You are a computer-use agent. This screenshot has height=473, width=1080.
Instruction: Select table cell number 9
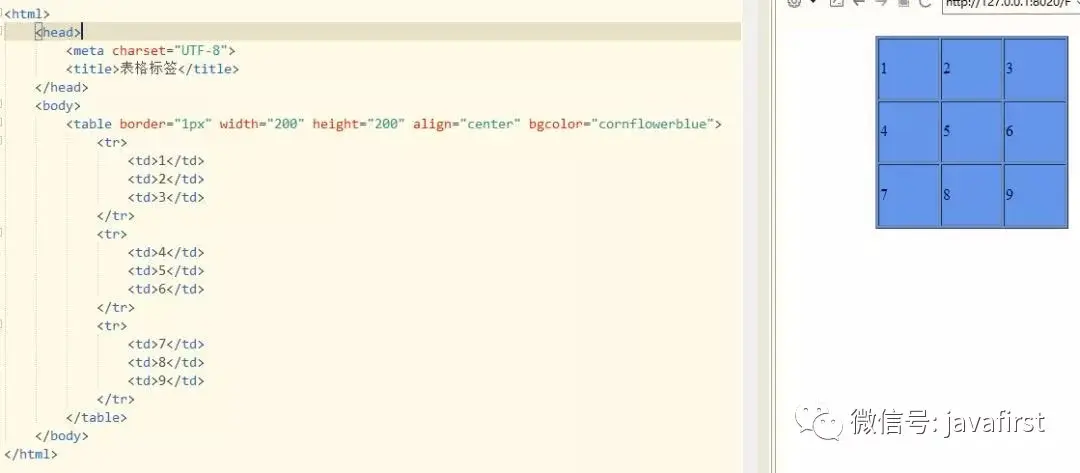click(x=1035, y=195)
